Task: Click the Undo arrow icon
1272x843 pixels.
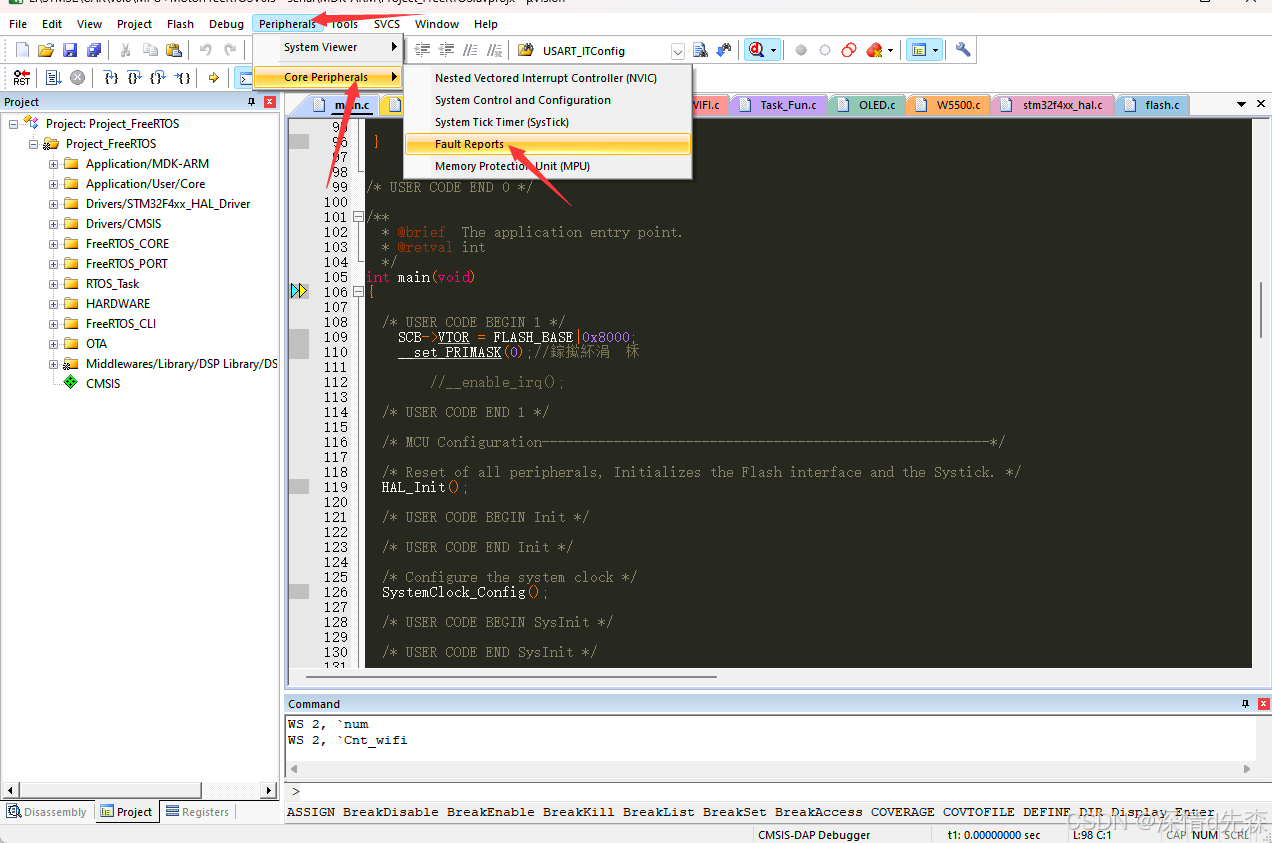Action: tap(206, 50)
